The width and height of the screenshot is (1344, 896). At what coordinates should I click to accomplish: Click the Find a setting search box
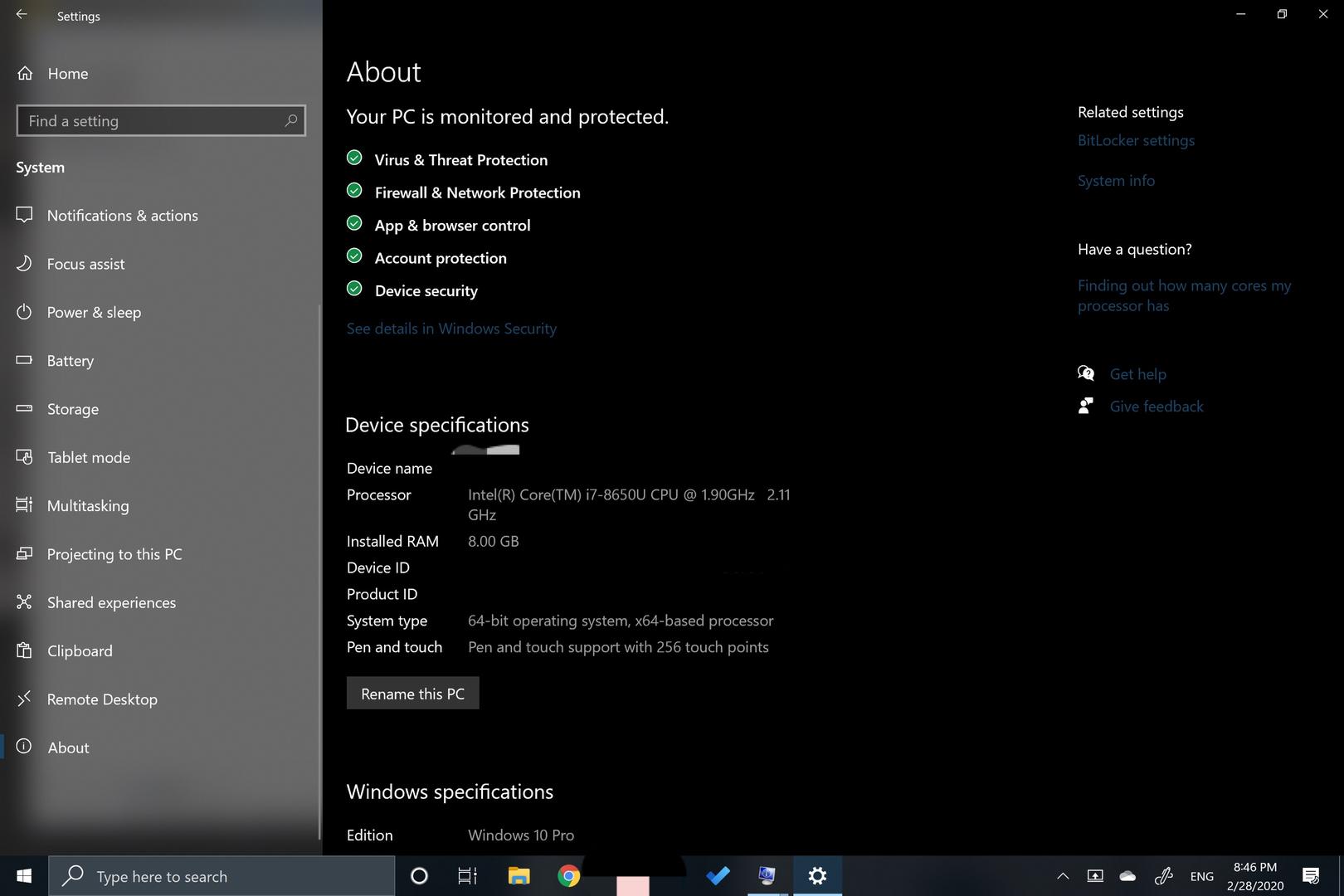(x=161, y=121)
